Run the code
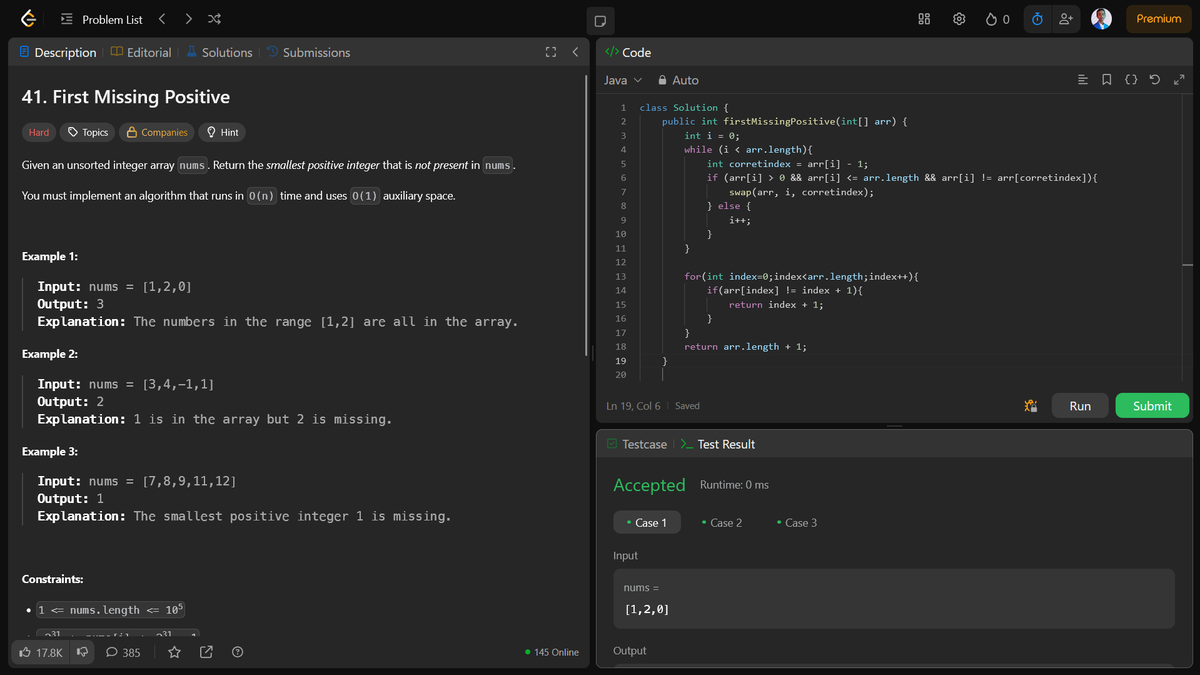The width and height of the screenshot is (1200, 675). click(1080, 406)
